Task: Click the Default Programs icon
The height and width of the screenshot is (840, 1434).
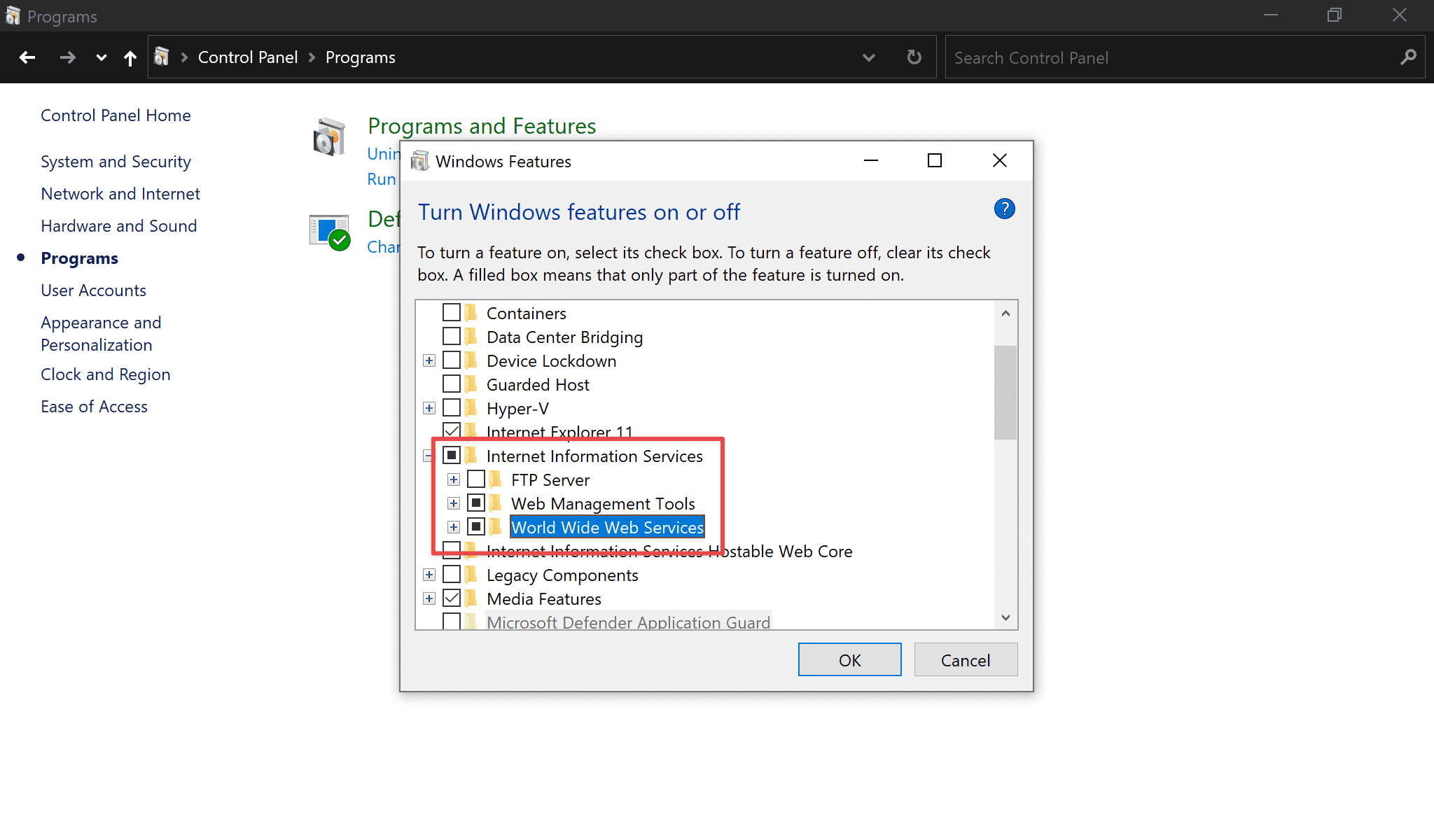Action: click(x=330, y=232)
